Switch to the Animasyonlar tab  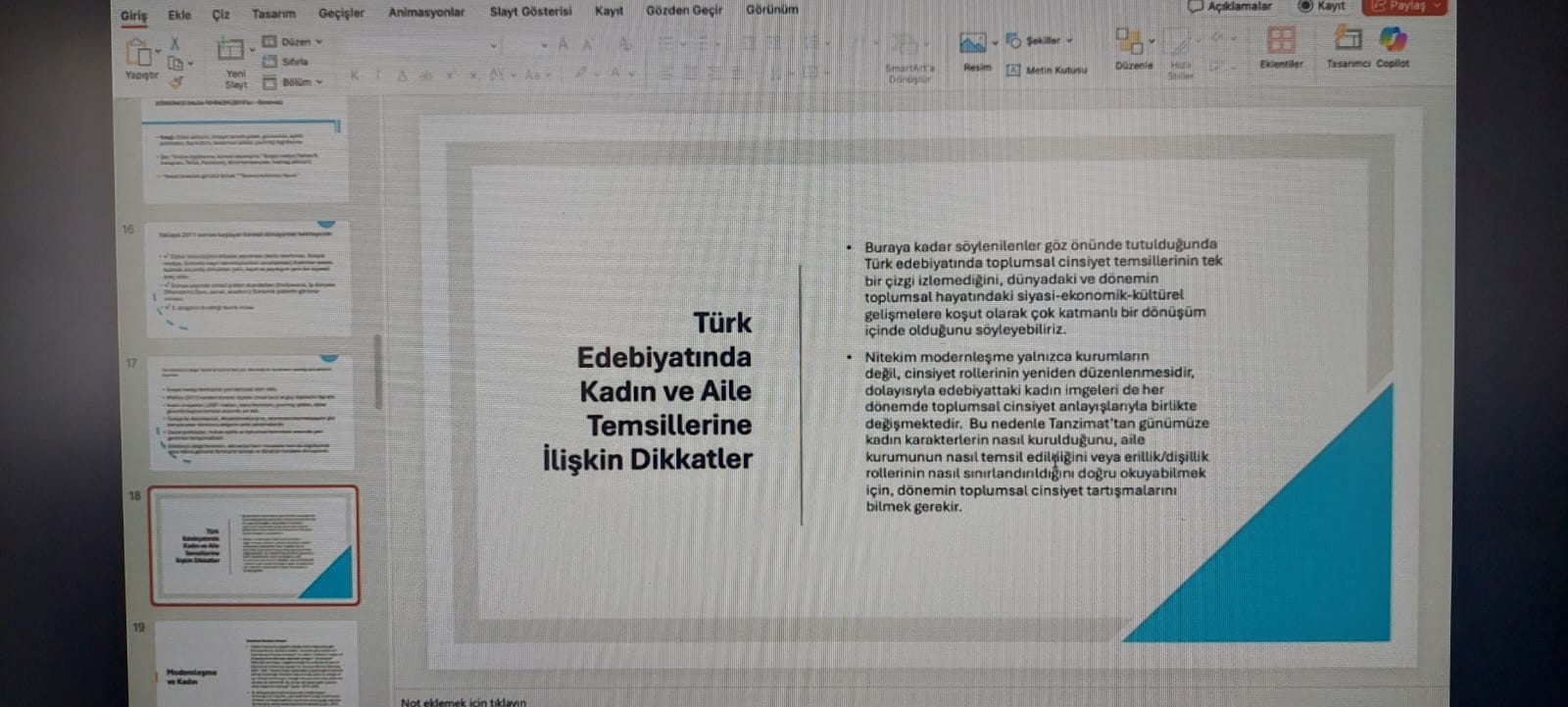point(426,13)
